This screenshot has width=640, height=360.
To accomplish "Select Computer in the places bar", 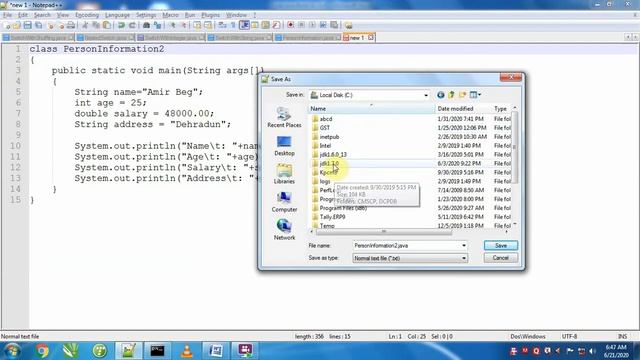I will (x=284, y=202).
